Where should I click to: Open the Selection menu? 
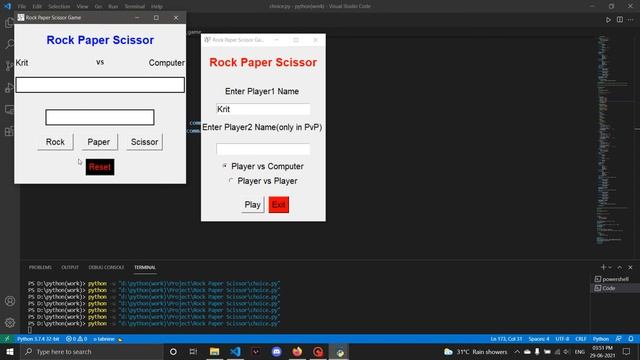(x=59, y=7)
